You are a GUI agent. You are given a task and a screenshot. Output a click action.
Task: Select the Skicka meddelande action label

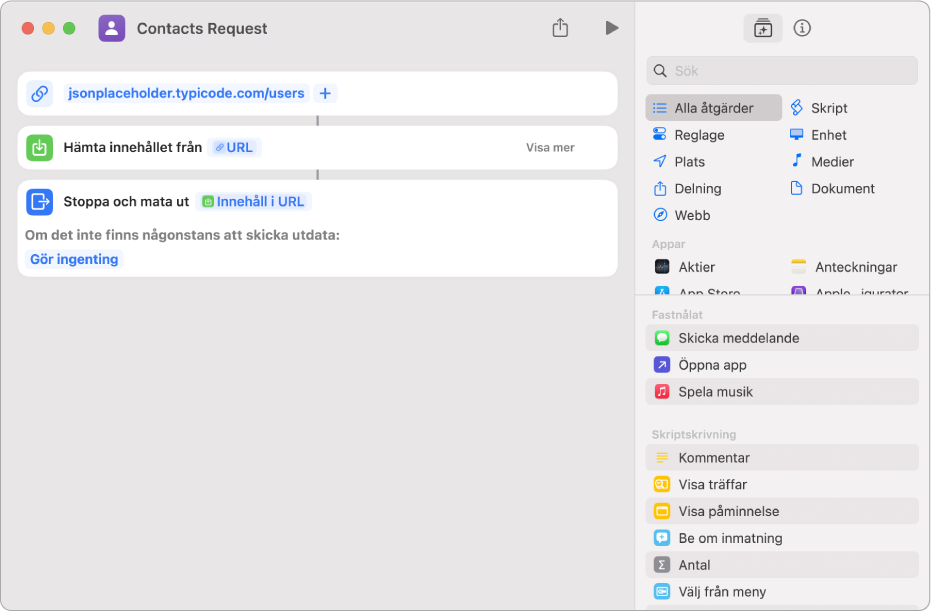click(x=739, y=338)
